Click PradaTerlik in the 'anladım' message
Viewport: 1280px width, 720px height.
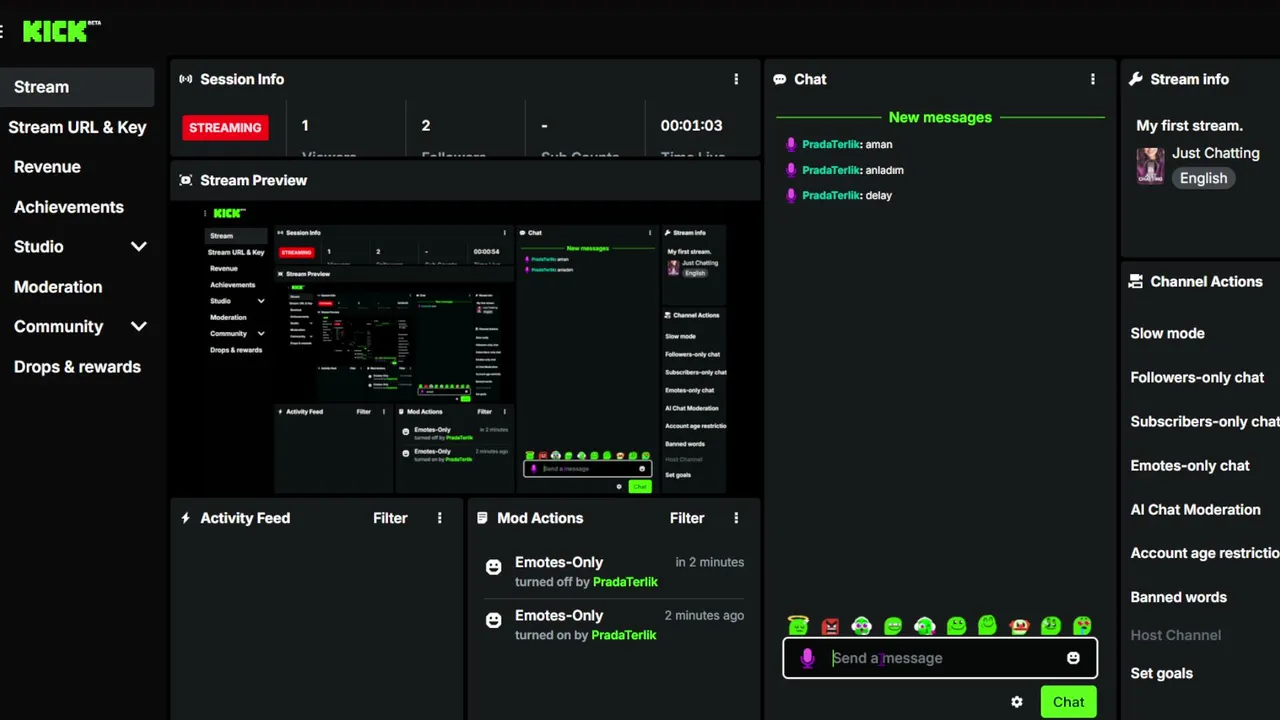(x=831, y=170)
